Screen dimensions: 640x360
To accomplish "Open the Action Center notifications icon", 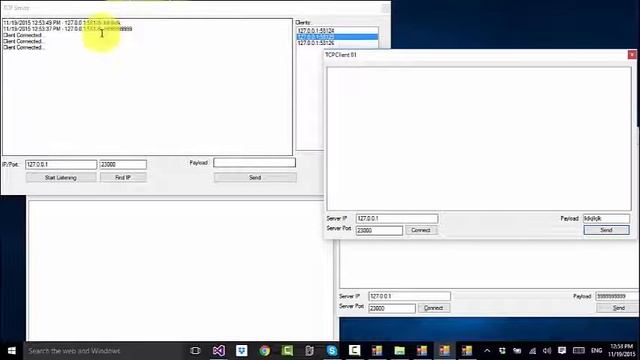I will [562, 351].
